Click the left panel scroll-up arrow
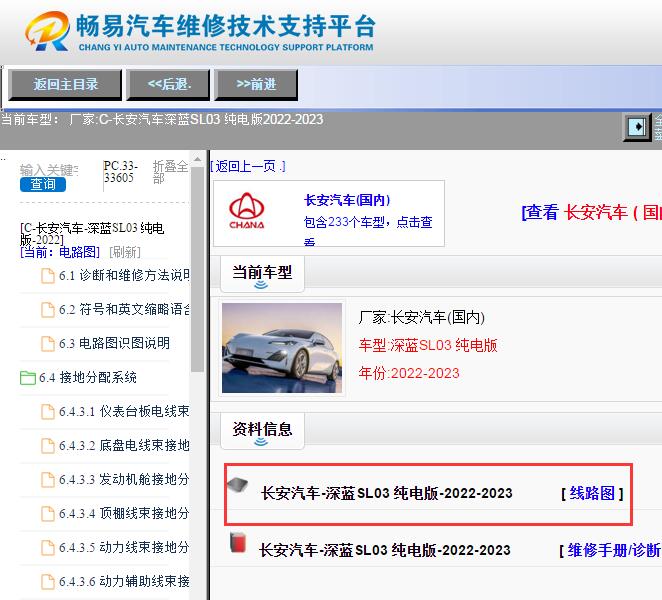 (x=197, y=160)
